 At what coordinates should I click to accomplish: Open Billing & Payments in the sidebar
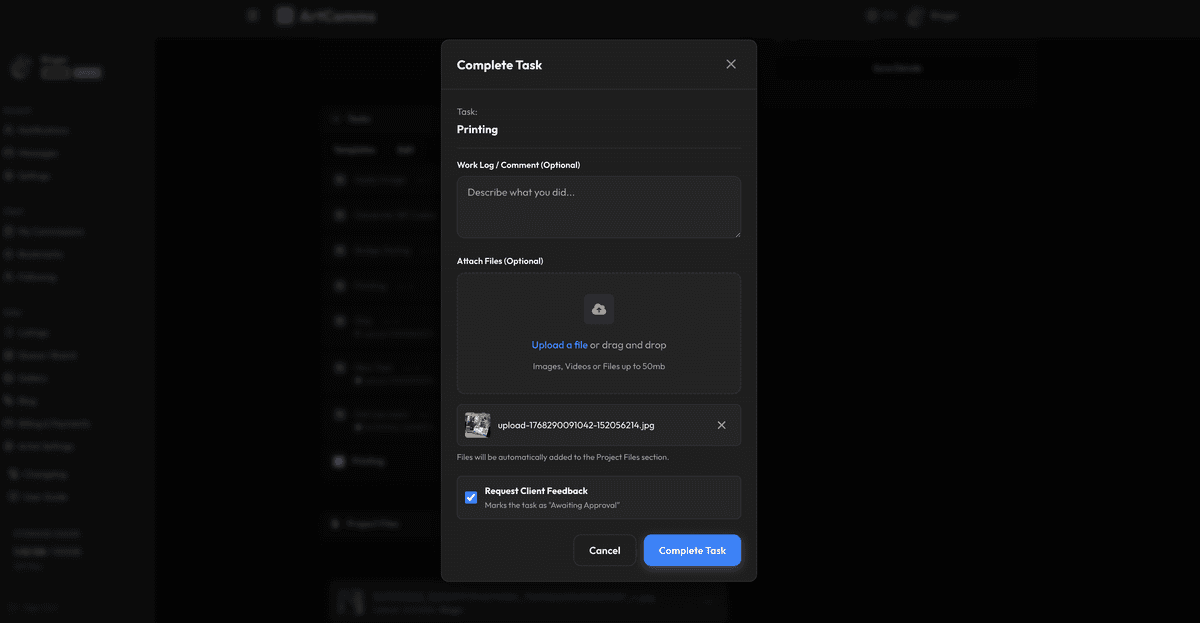(x=50, y=423)
